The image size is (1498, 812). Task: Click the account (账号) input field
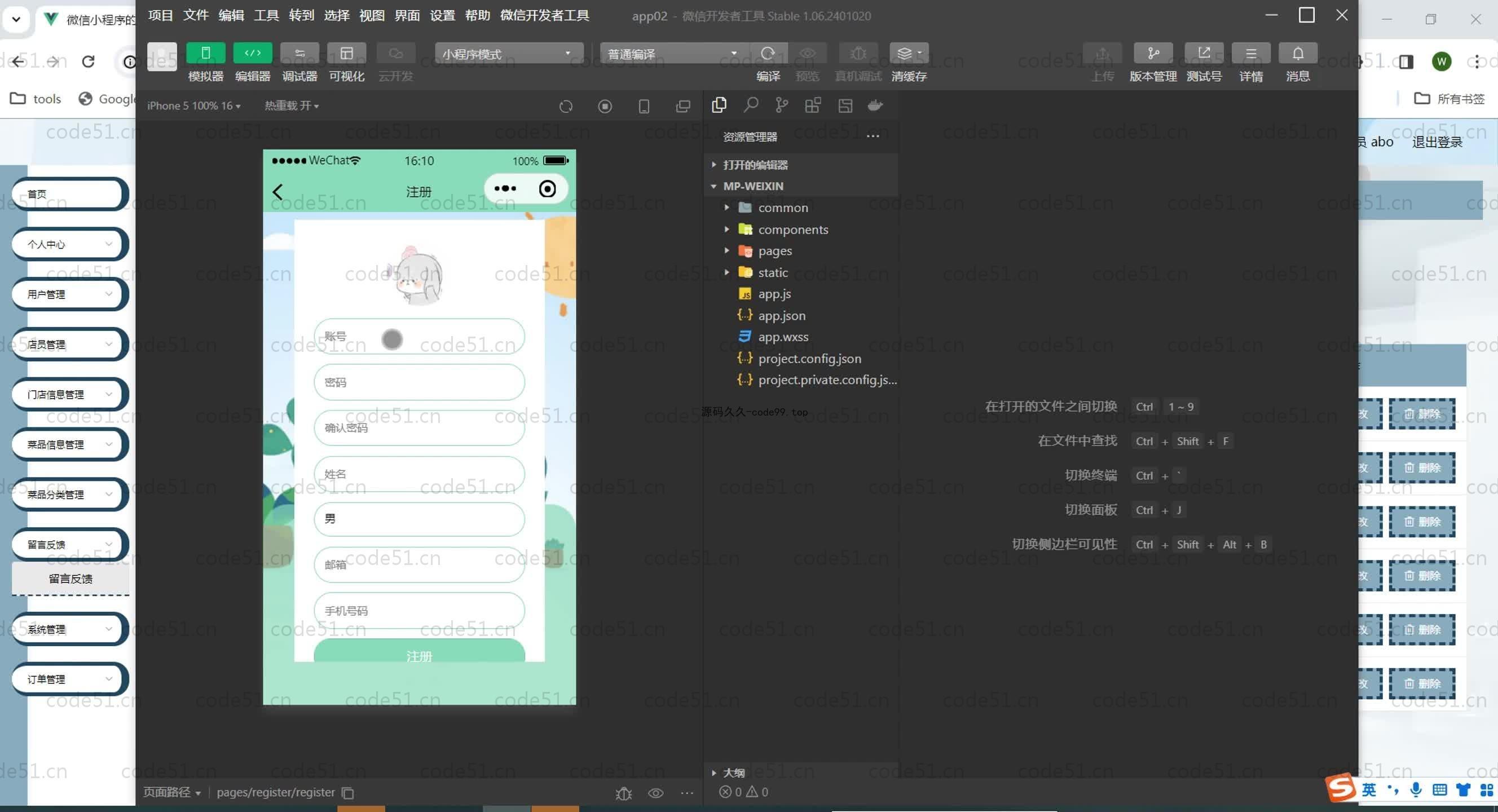pyautogui.click(x=419, y=336)
